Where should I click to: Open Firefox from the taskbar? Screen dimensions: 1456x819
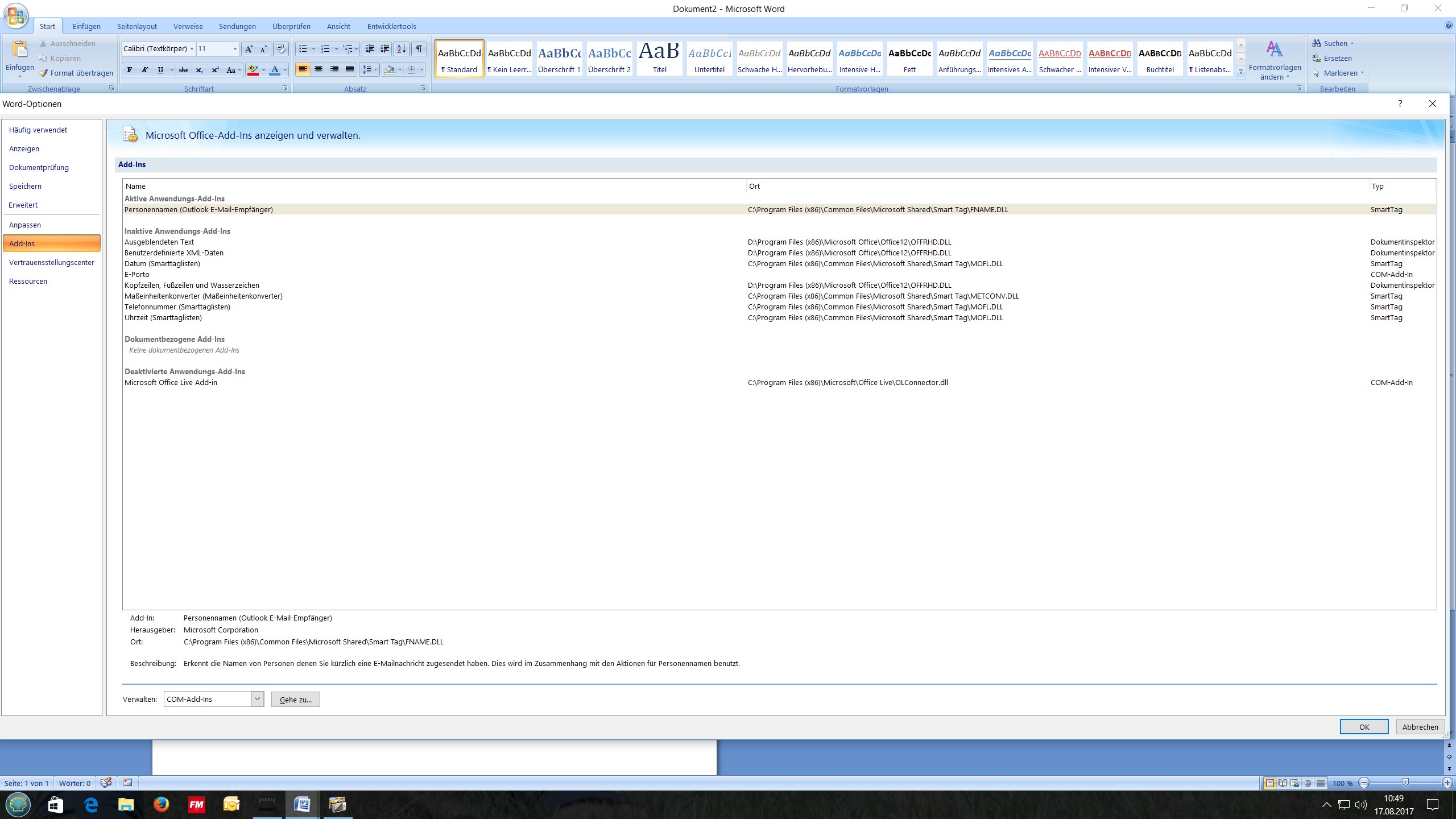tap(161, 804)
